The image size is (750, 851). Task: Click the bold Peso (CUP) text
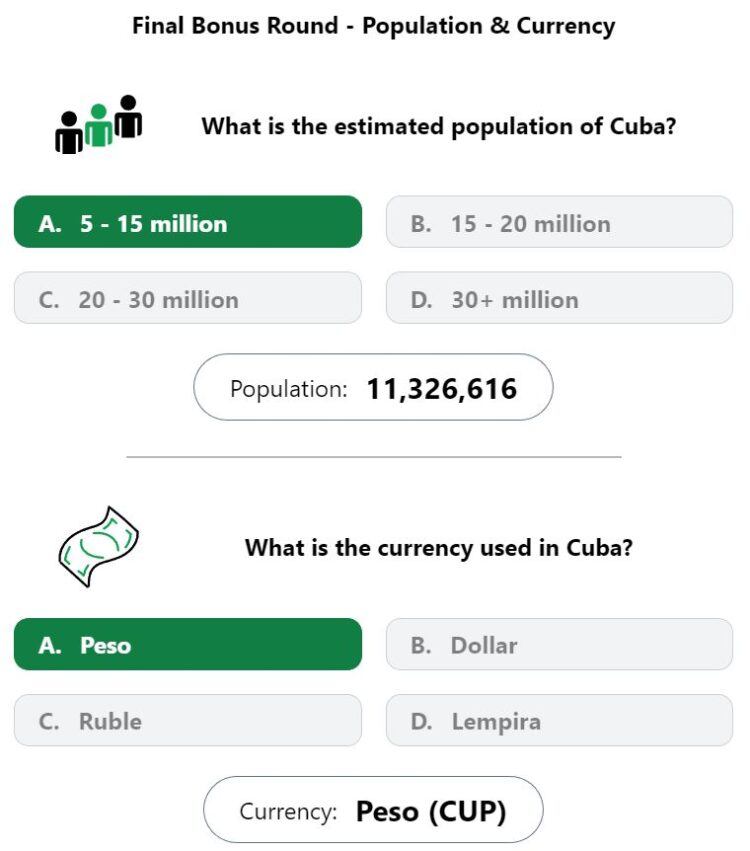pyautogui.click(x=431, y=812)
